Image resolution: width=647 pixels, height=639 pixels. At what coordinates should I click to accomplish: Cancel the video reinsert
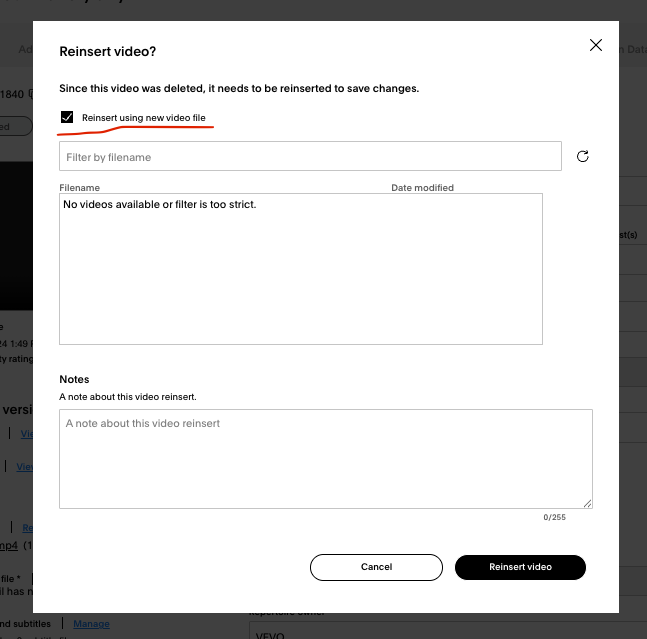[x=376, y=567]
